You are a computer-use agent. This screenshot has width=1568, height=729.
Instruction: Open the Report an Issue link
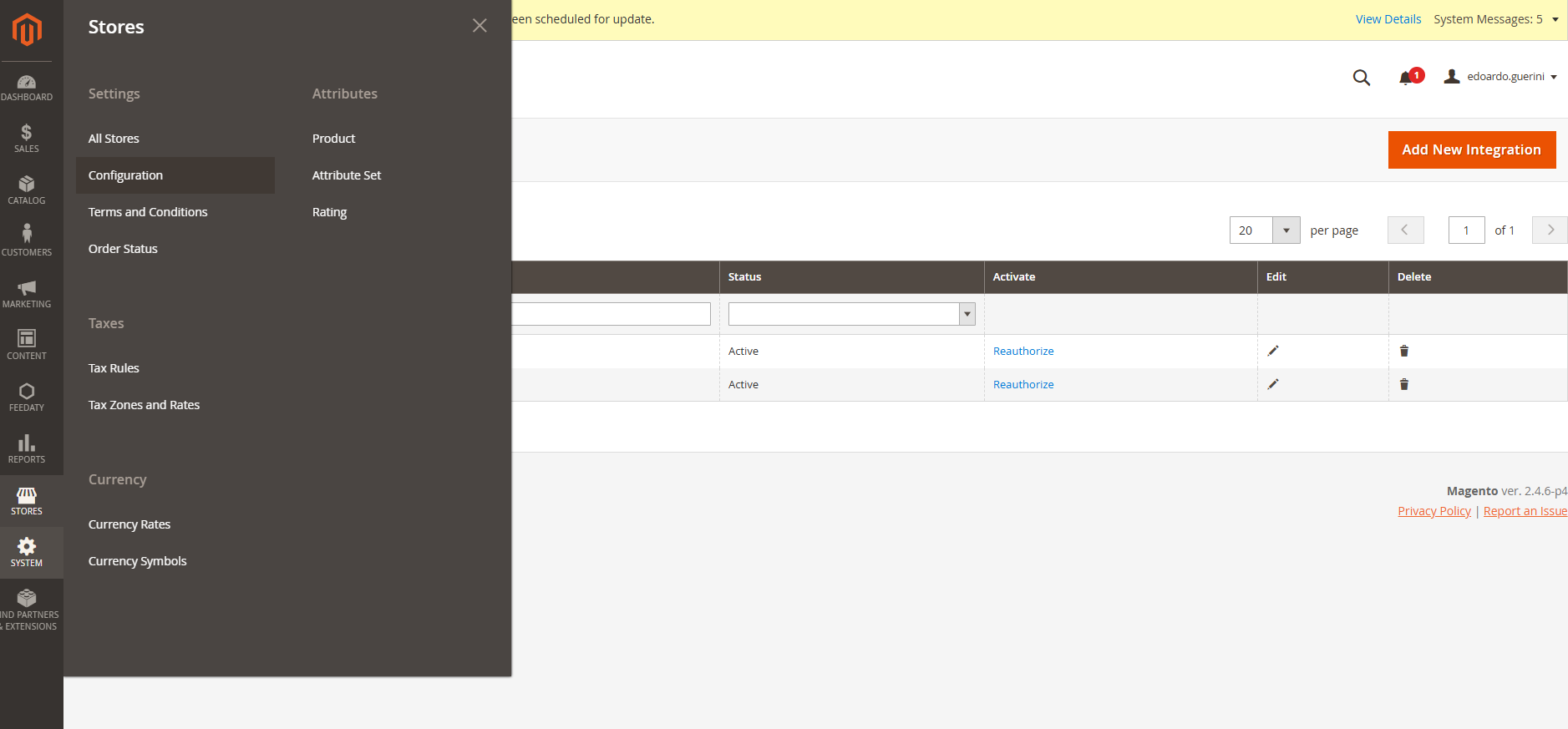[x=1525, y=511]
